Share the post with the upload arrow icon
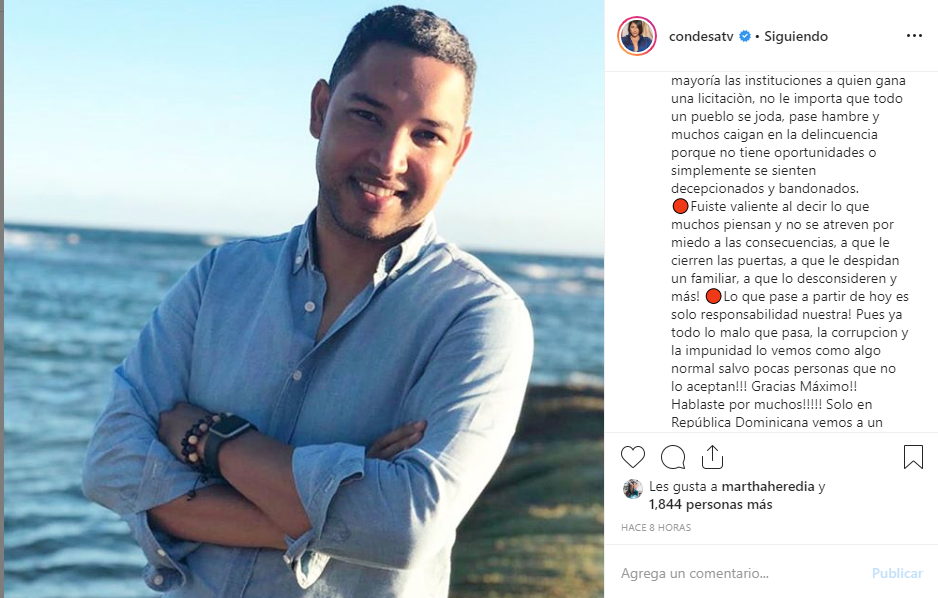938x598 pixels. [712, 457]
